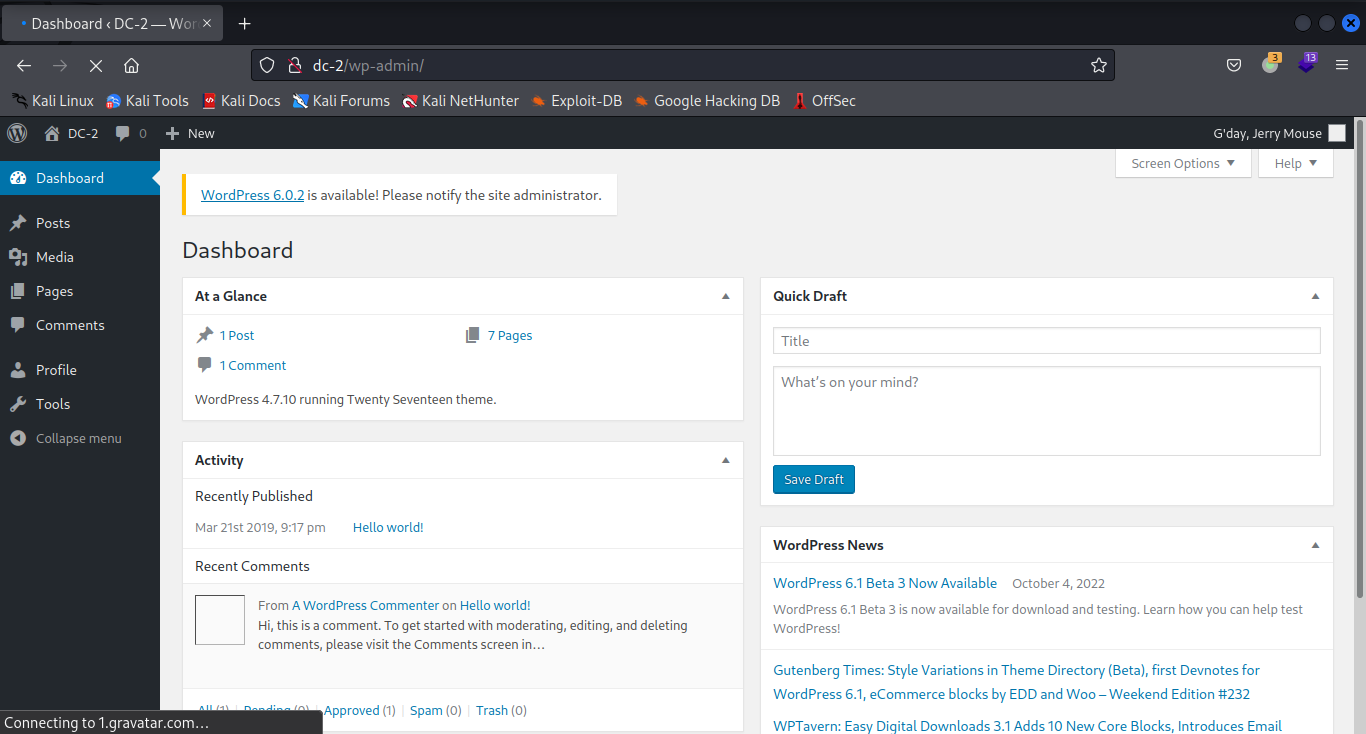Image resolution: width=1366 pixels, height=734 pixels.
Task: Click the Quick Draft Title field
Action: point(1046,341)
